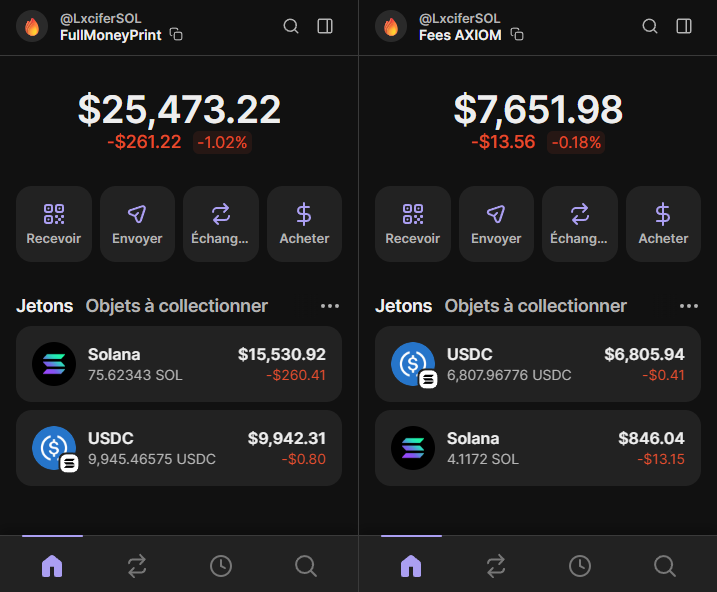Click the Fees AXIOM account name

point(460,35)
